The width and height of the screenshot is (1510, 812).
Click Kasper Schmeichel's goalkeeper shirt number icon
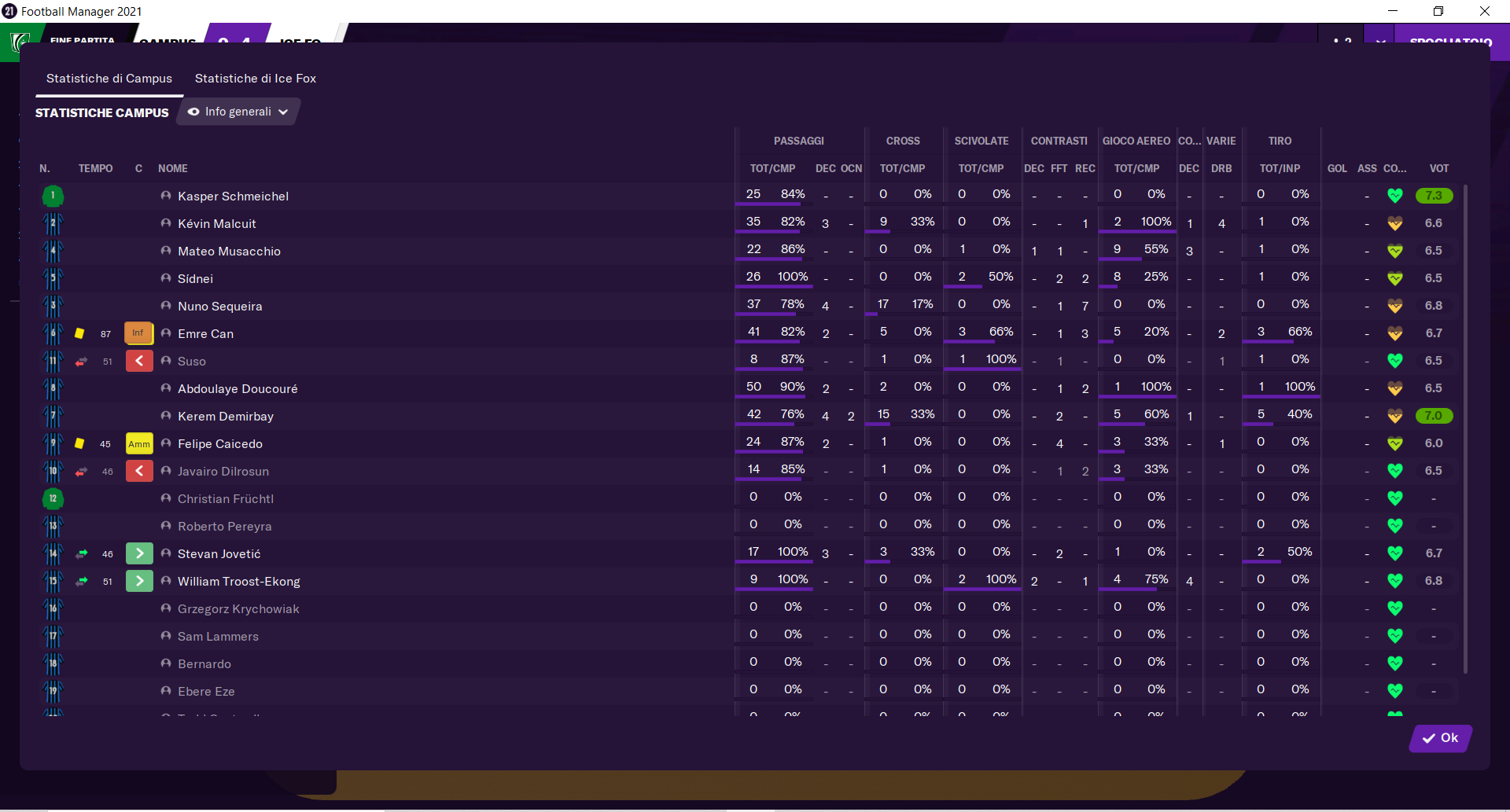coord(53,196)
